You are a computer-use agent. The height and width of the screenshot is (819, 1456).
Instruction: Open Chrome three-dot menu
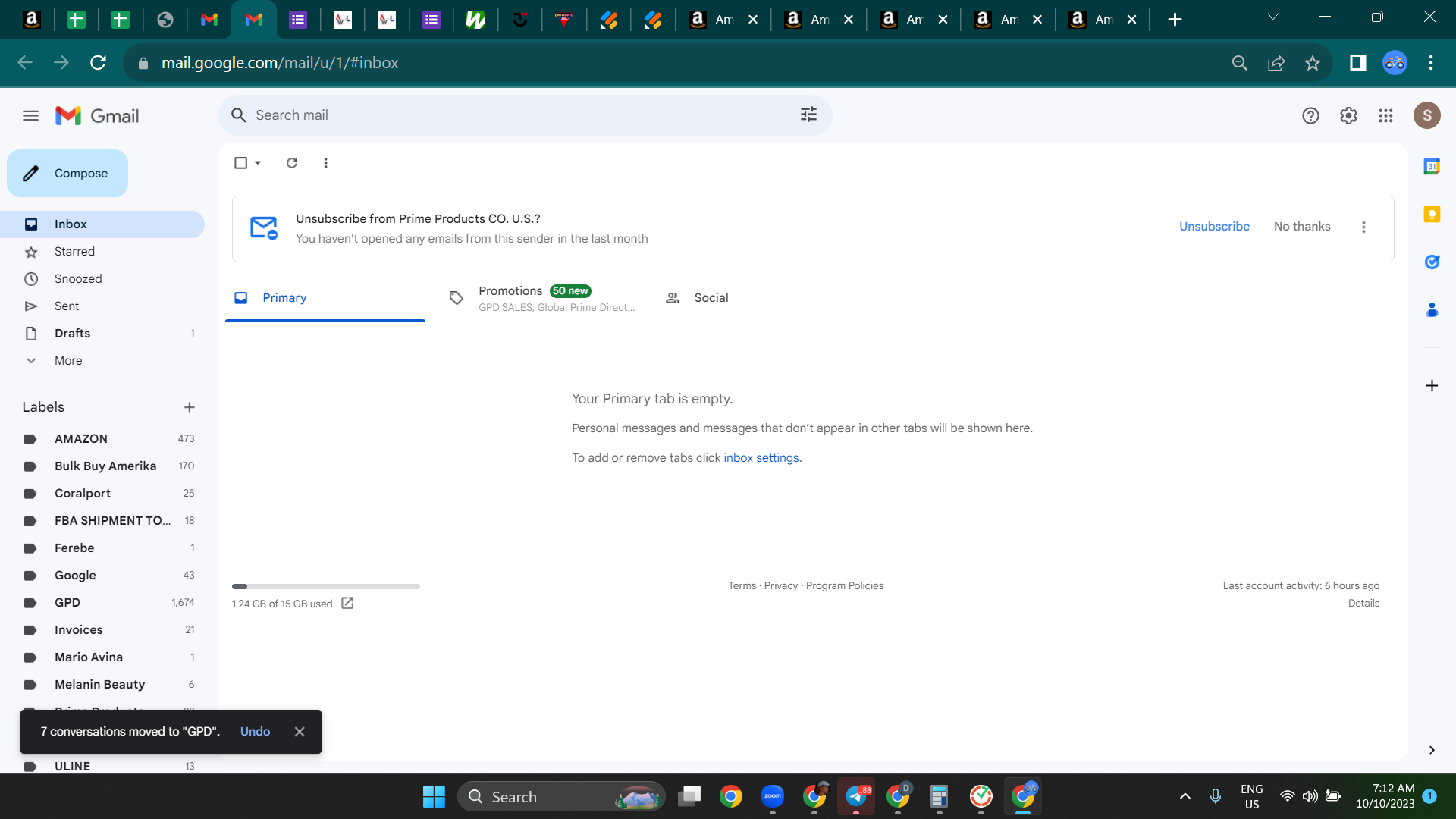pos(1431,63)
